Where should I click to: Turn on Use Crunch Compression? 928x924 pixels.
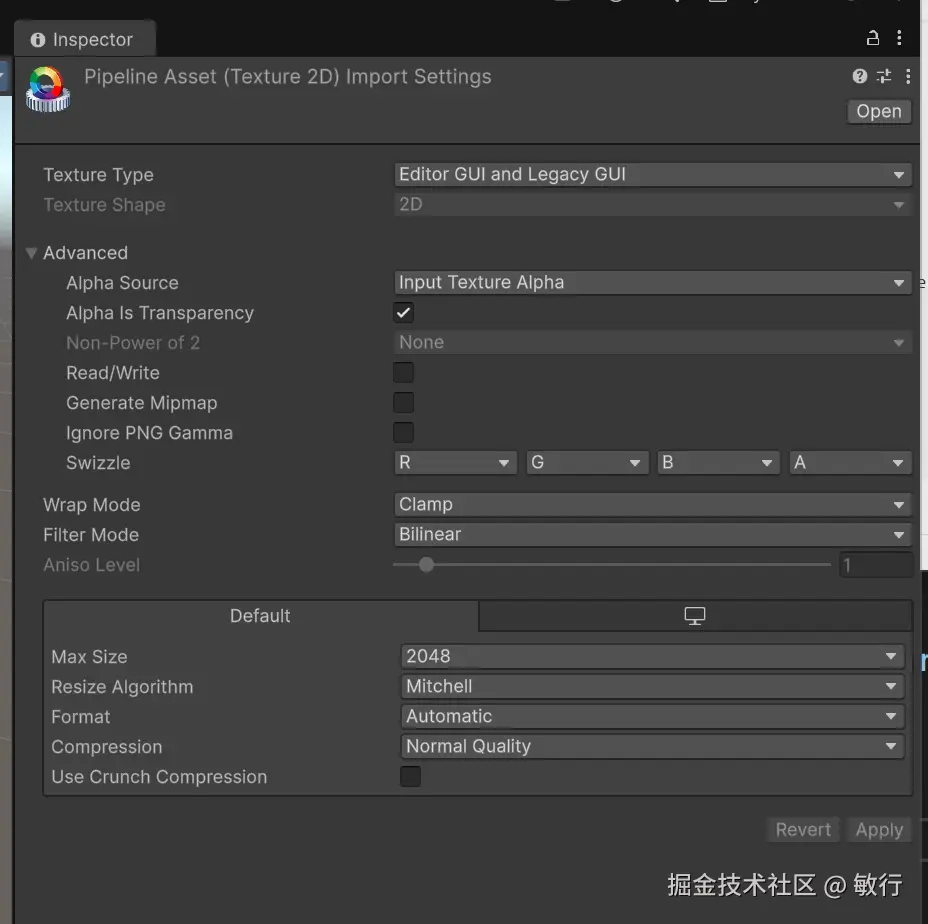point(410,777)
